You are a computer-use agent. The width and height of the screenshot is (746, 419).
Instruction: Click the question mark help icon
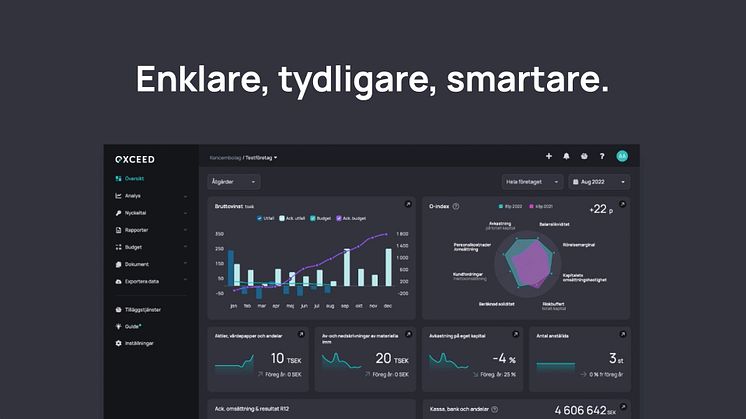[601, 156]
